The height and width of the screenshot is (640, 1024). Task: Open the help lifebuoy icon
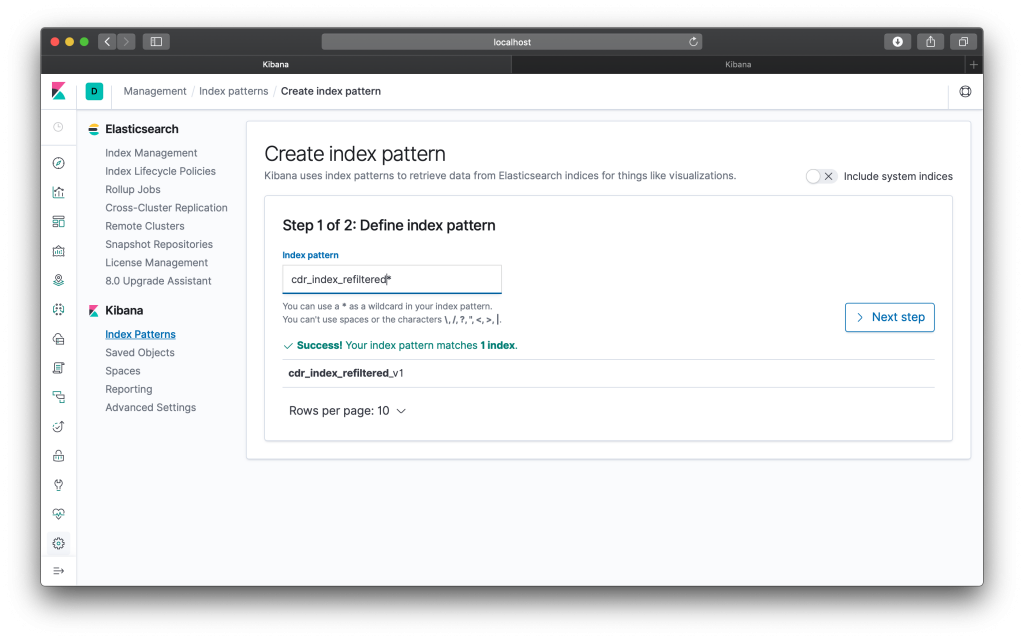point(965,91)
